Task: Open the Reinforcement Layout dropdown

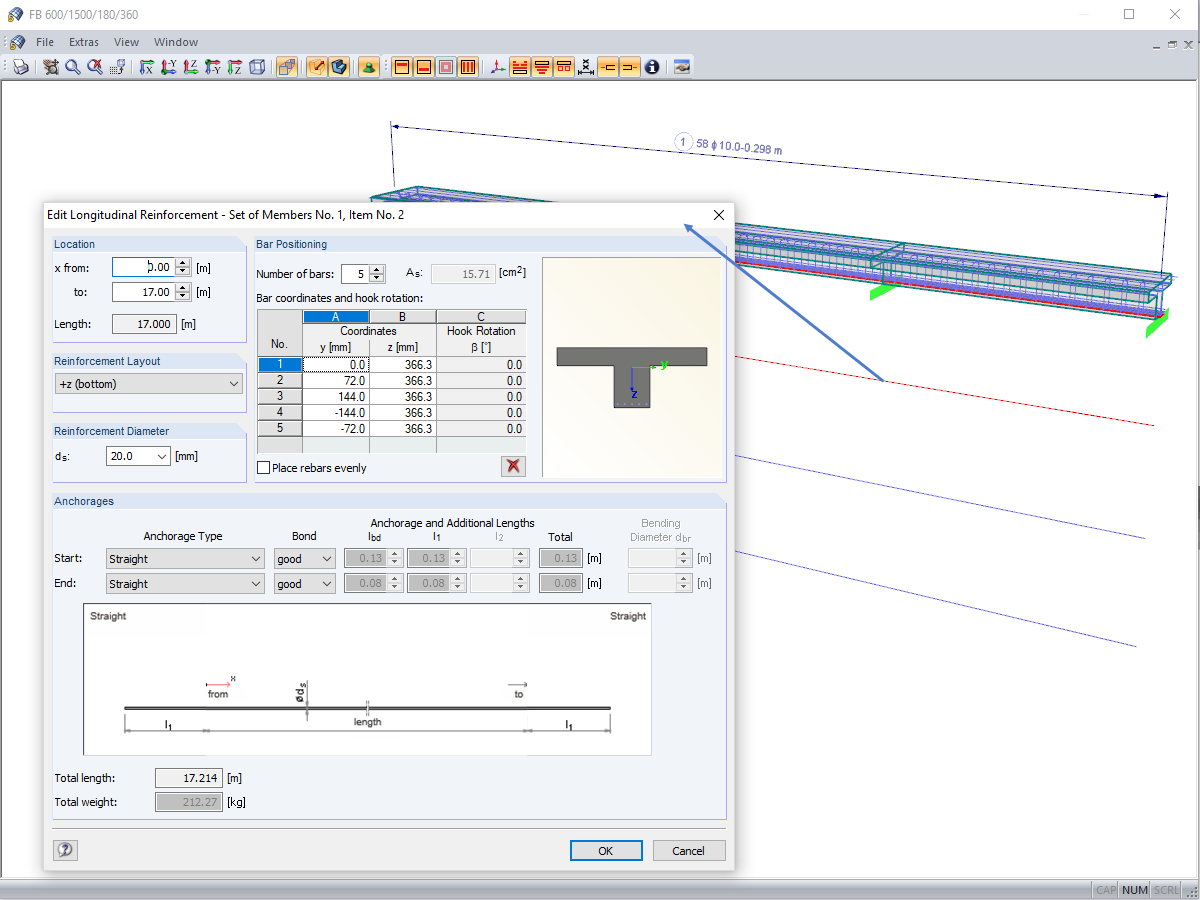Action: click(149, 383)
